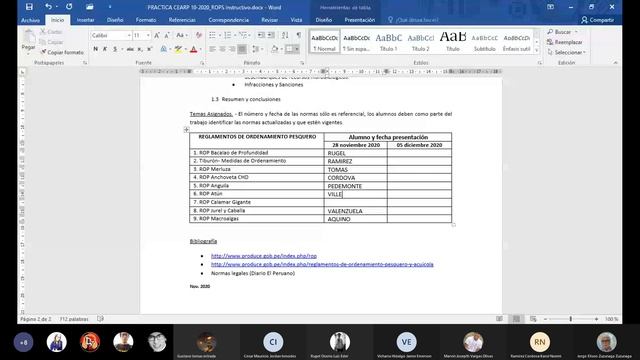
Task: Open the Archivo tab
Action: tap(31, 20)
